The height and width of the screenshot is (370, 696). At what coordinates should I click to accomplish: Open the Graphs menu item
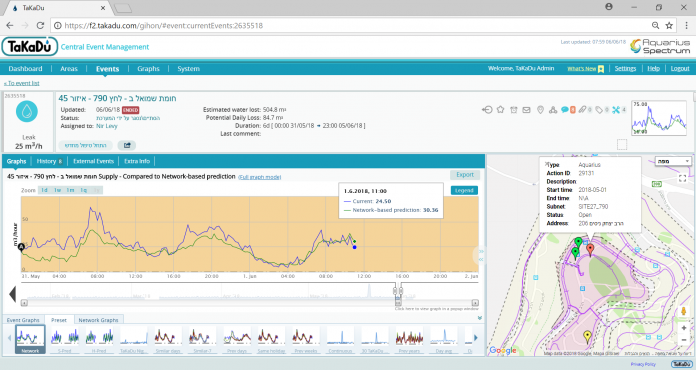[x=148, y=69]
